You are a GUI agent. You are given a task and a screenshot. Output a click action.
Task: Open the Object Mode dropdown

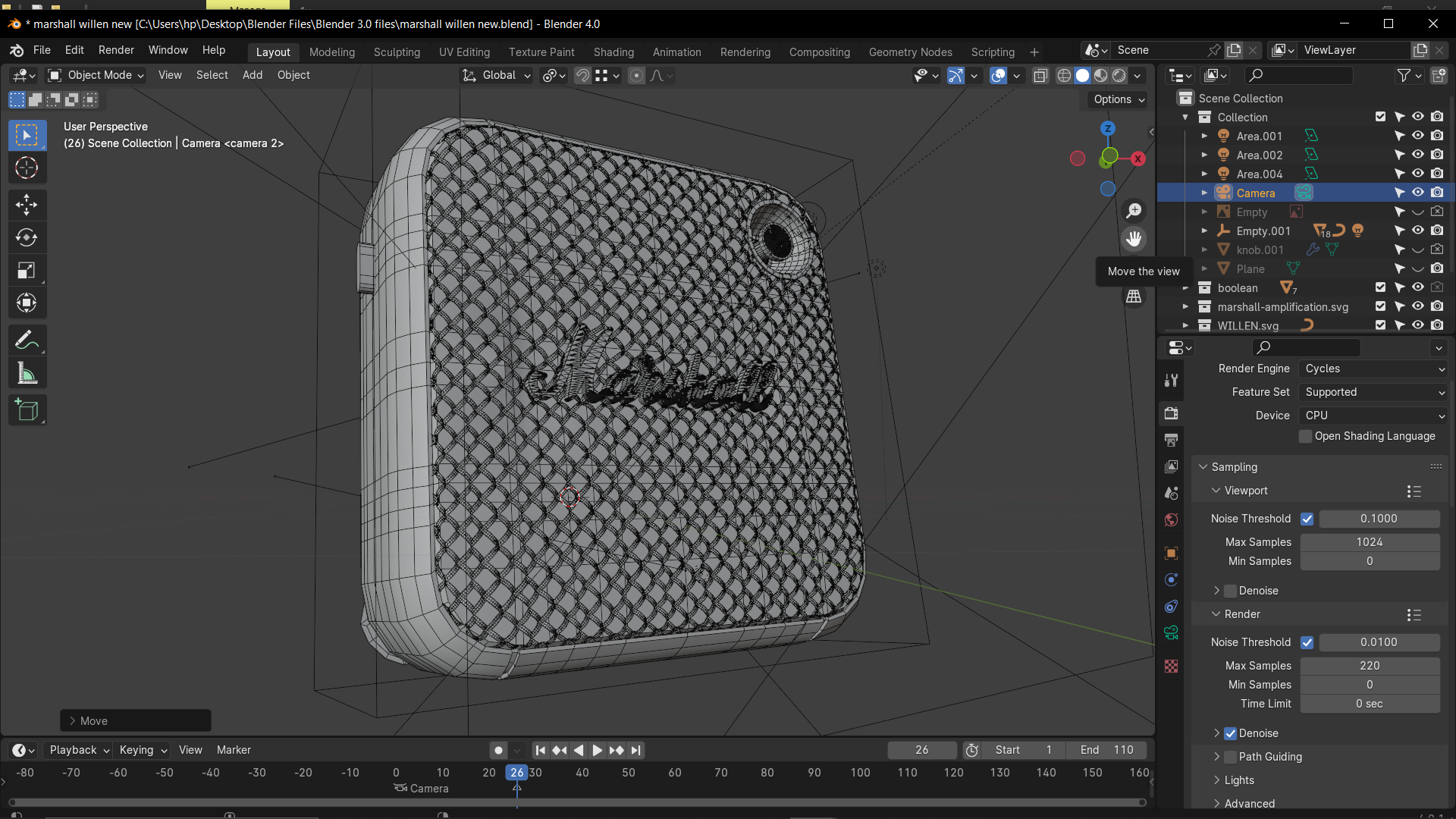pos(96,75)
